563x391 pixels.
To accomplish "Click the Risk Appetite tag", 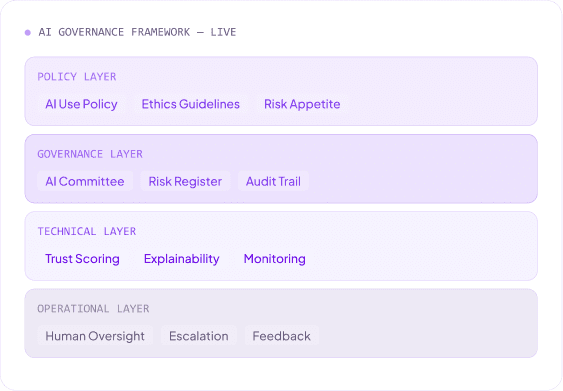I will 302,104.
